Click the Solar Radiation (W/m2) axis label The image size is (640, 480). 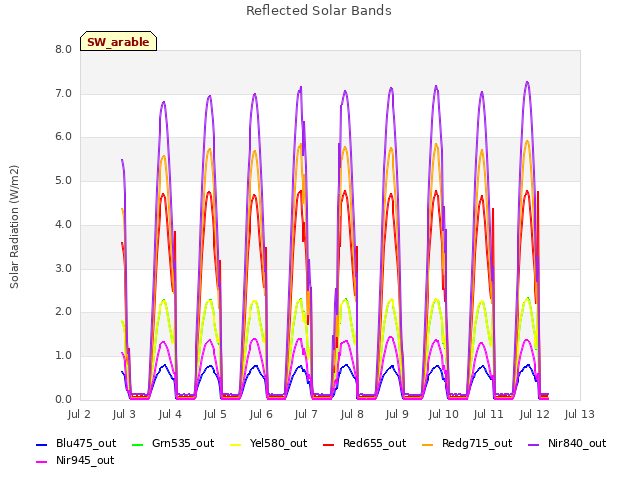point(14,227)
